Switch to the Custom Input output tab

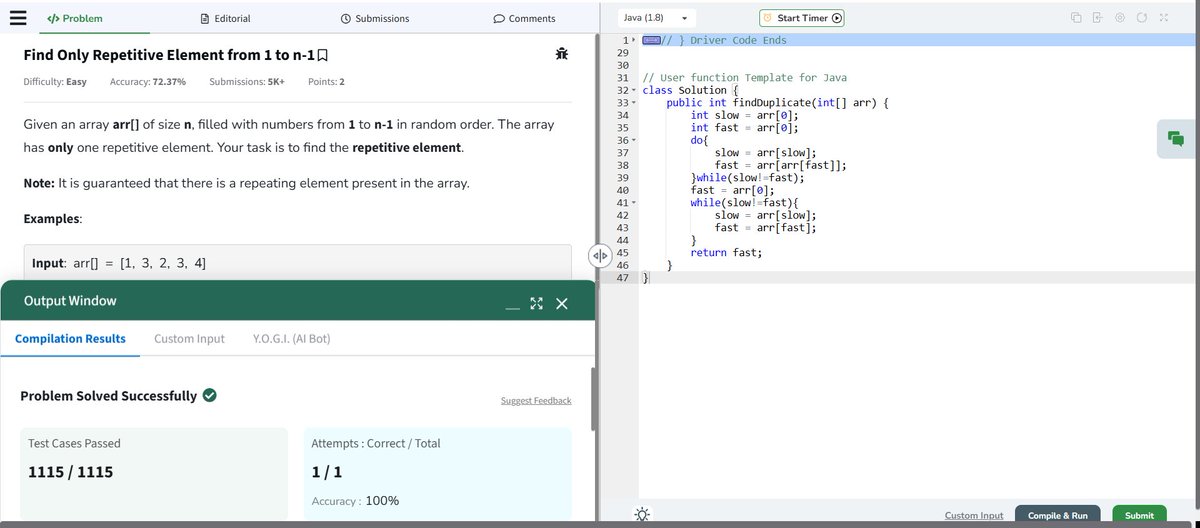[189, 338]
